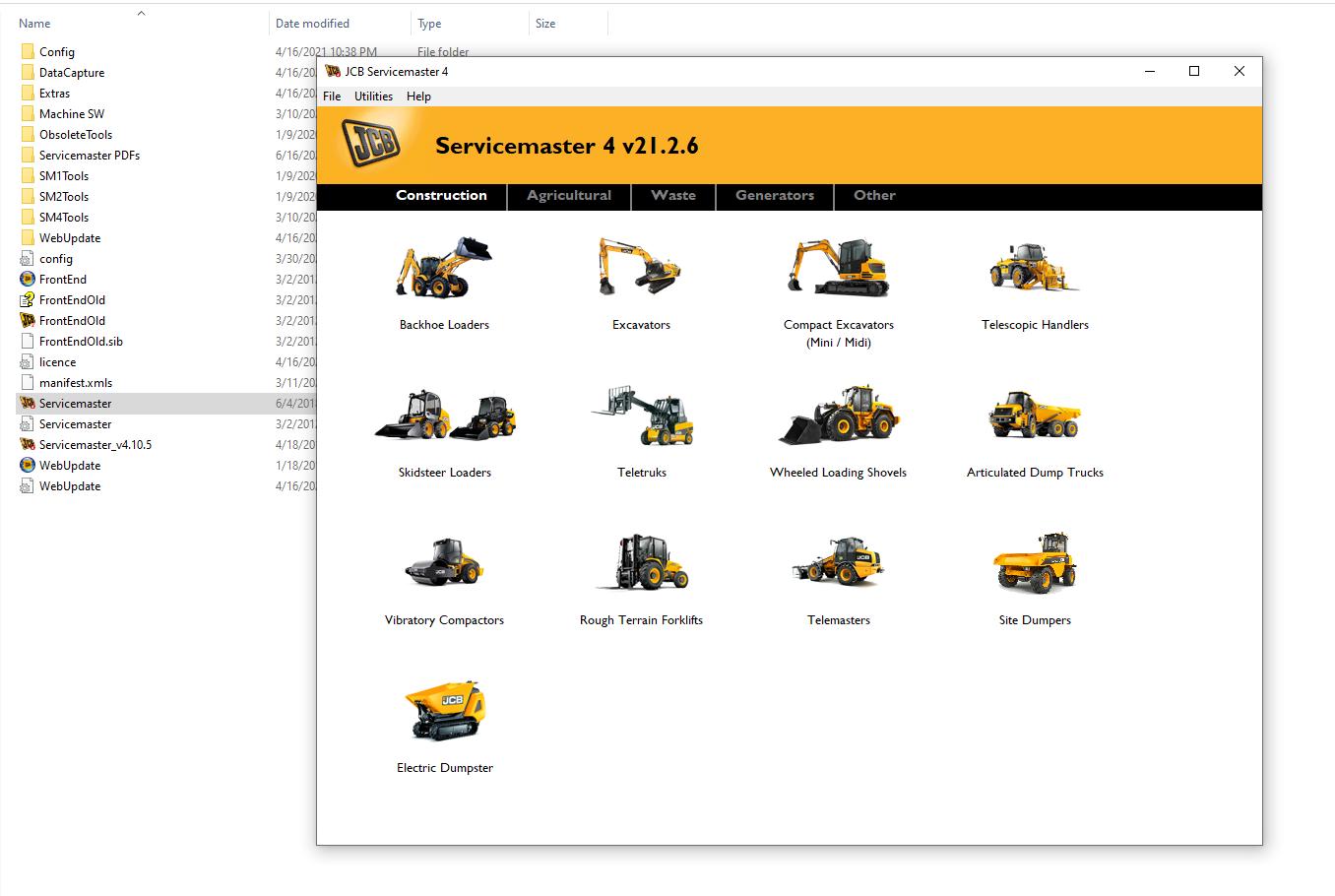
Task: Open the Skidsteer Loaders category
Action: [444, 415]
